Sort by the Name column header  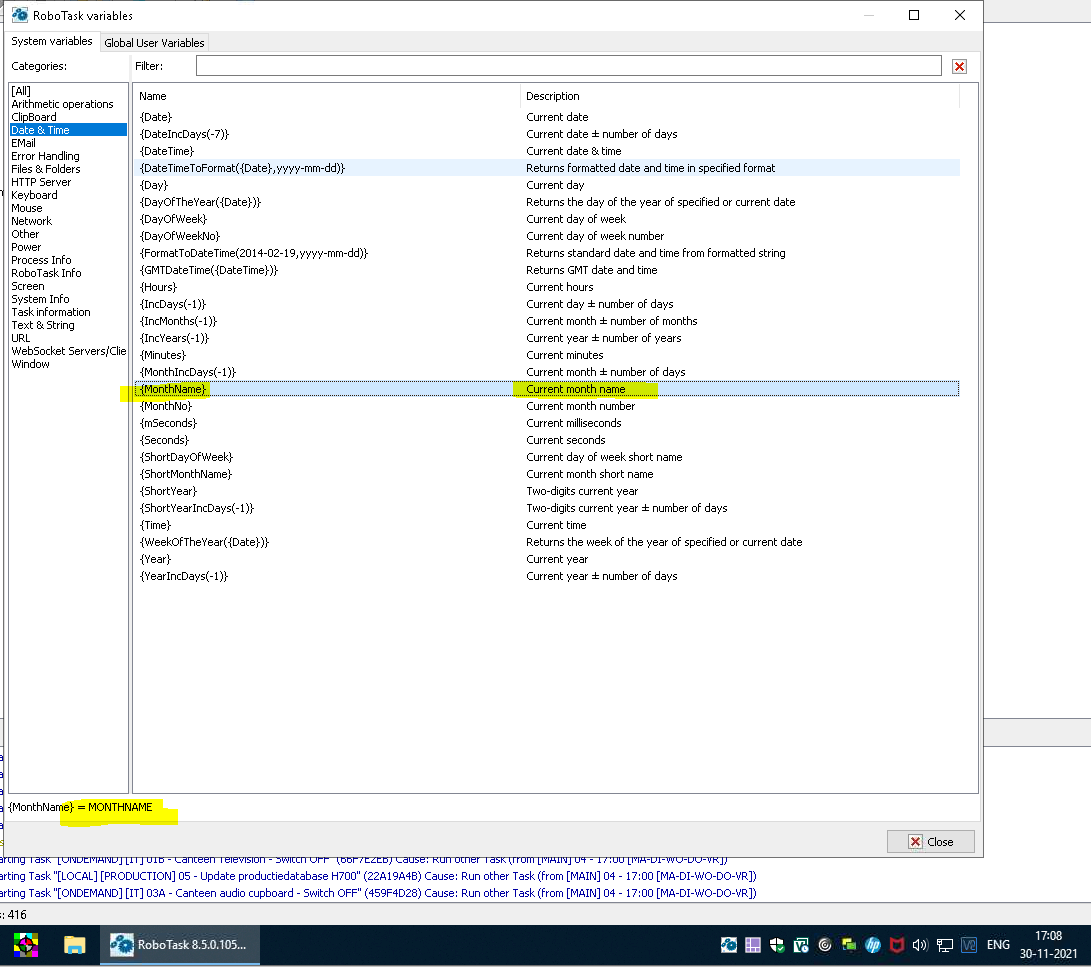[x=325, y=96]
